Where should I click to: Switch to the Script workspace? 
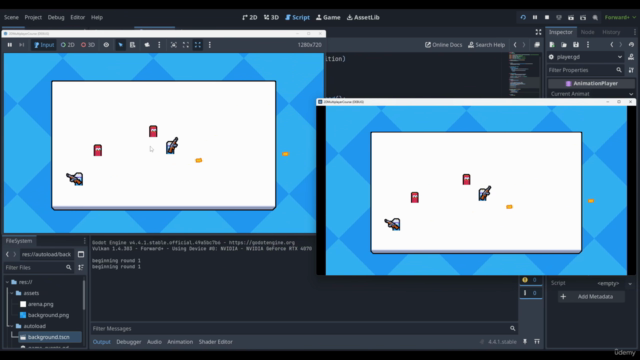pos(297,17)
